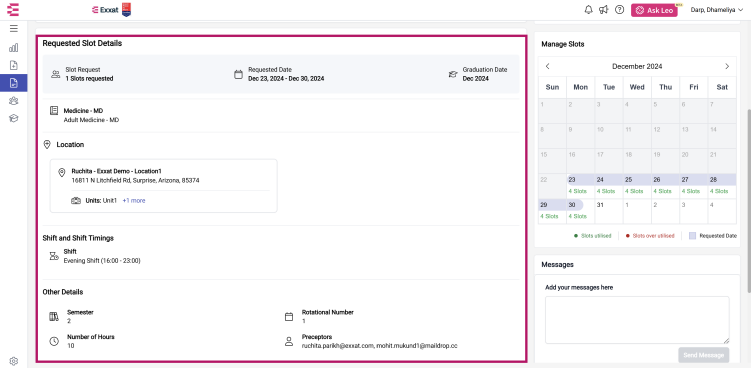The image size is (752, 368).
Task: Click the Exxat logo in header
Action: point(105,10)
